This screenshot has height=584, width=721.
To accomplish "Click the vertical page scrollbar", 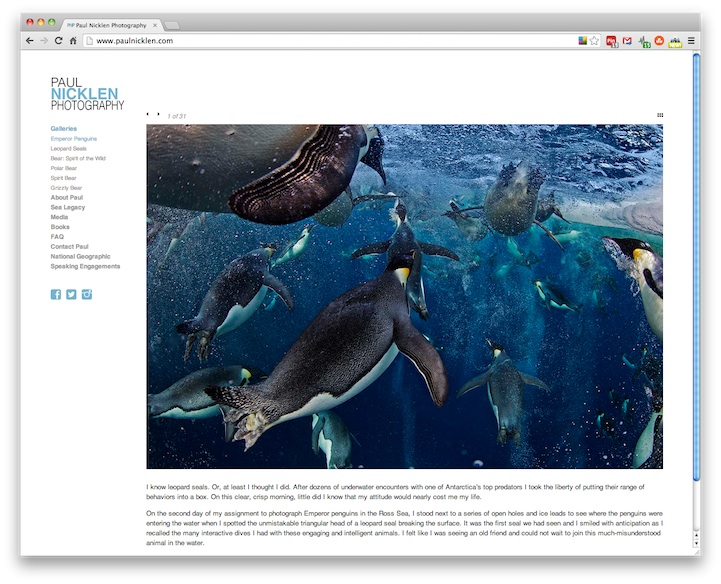I will [696, 300].
